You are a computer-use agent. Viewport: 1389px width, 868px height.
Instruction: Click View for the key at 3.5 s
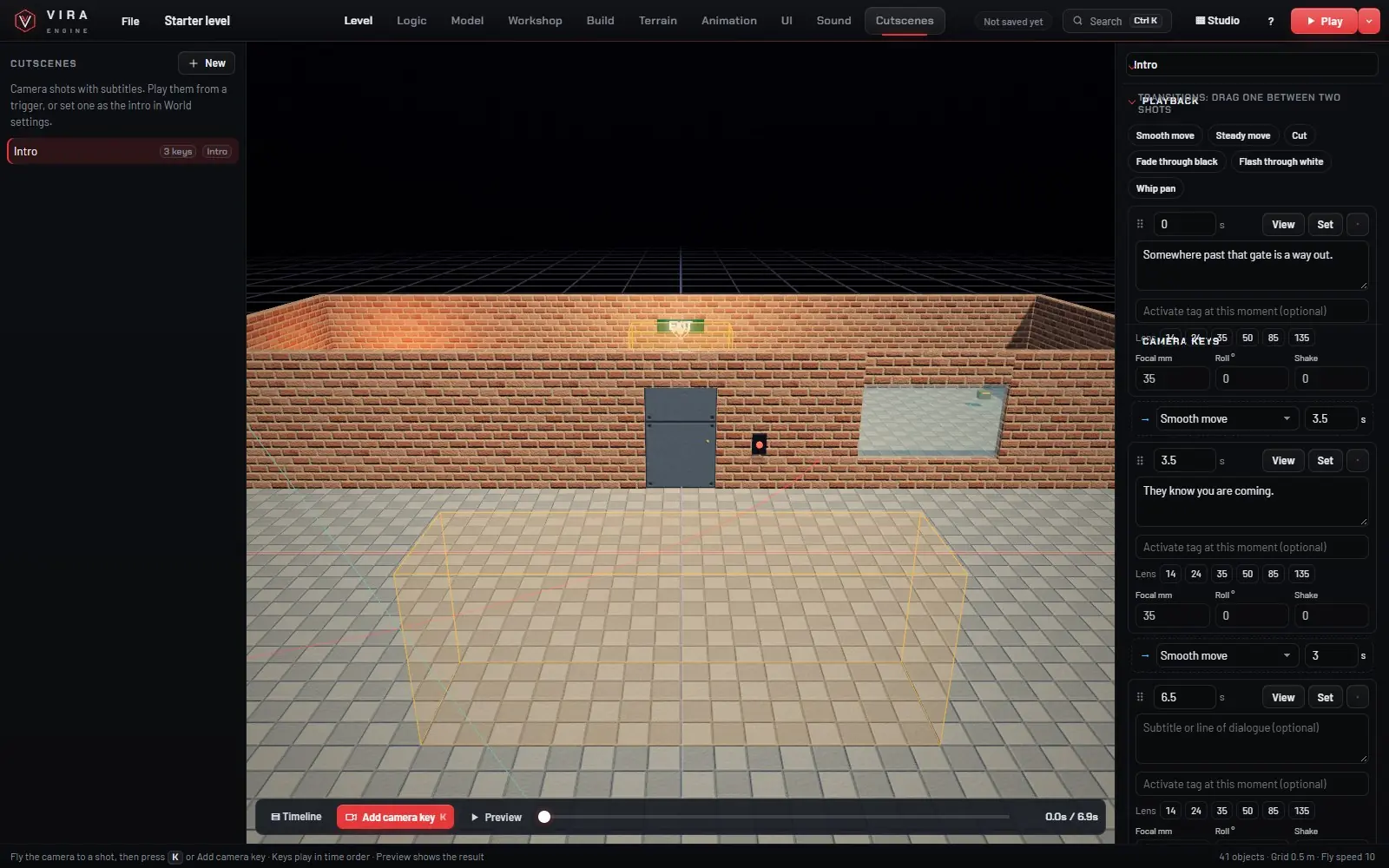pos(1283,460)
